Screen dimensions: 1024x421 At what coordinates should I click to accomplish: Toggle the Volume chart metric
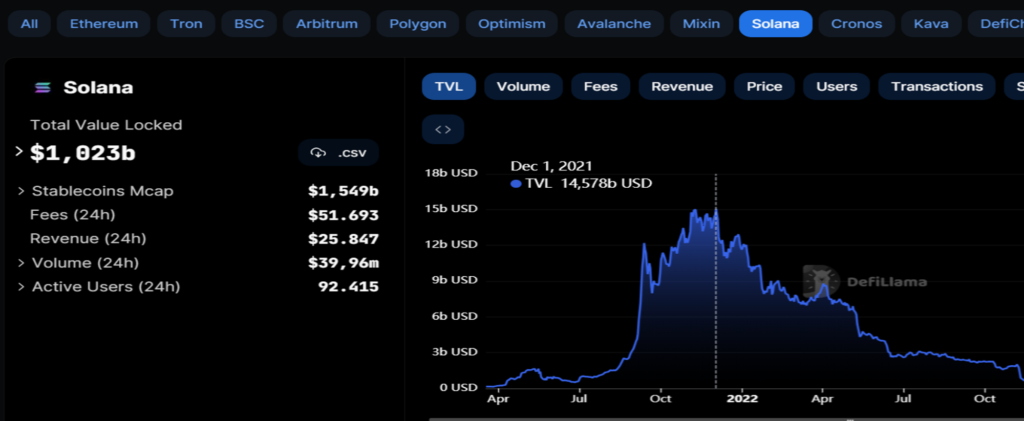pos(523,87)
